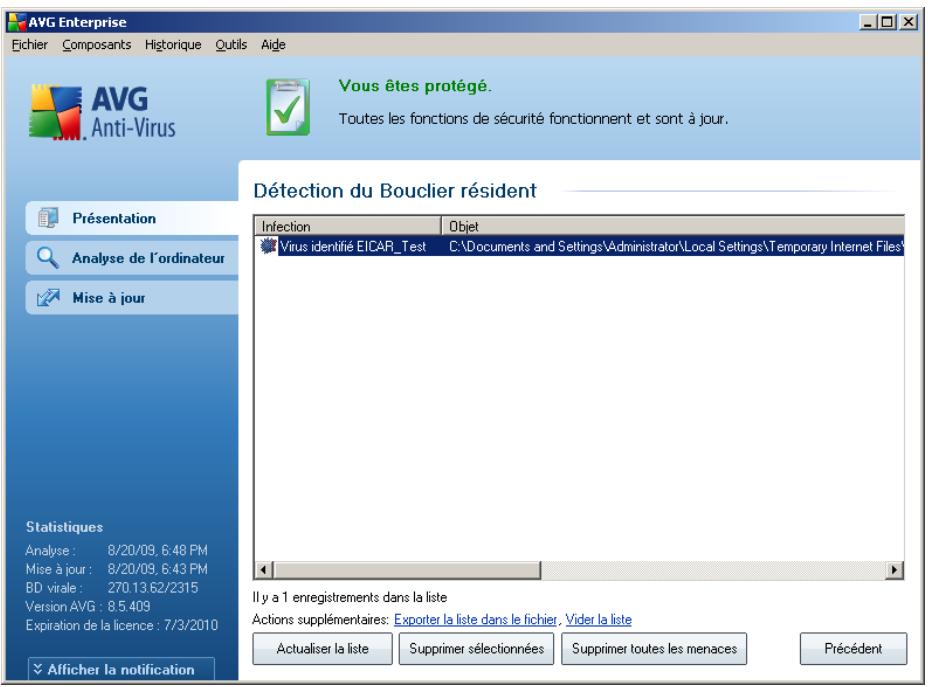Click Expiration de la licence 7/3/2010
This screenshot has width=928, height=687.
click(x=122, y=625)
